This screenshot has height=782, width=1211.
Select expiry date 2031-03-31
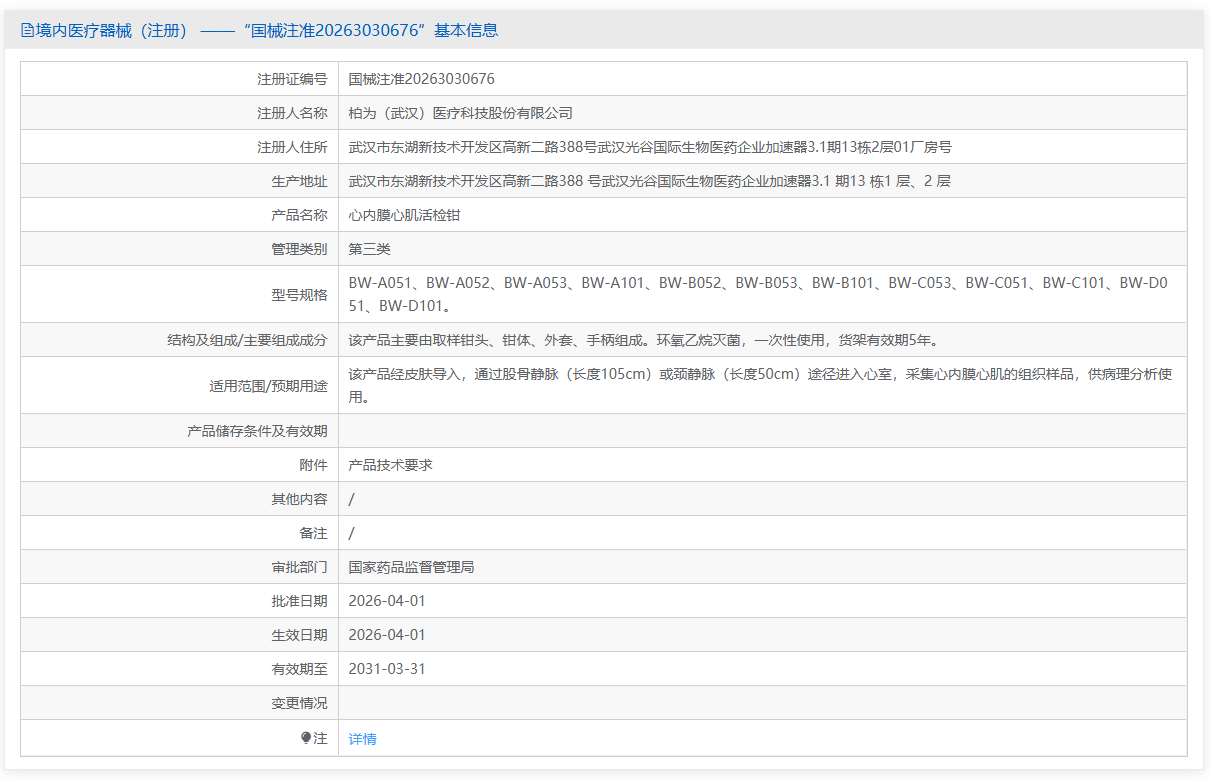[387, 669]
